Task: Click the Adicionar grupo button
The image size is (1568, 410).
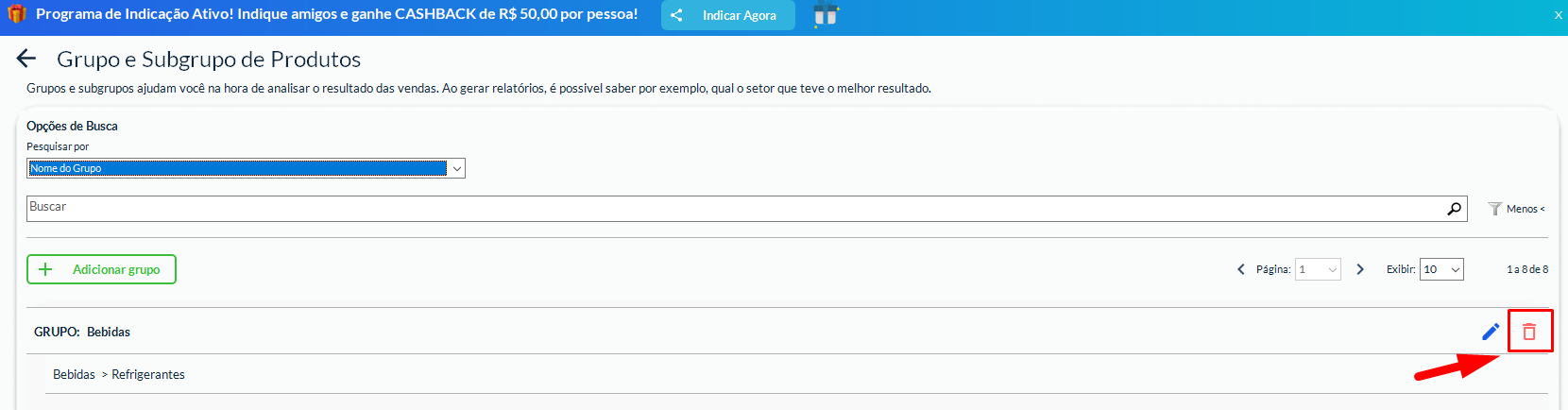Action: coord(101,269)
